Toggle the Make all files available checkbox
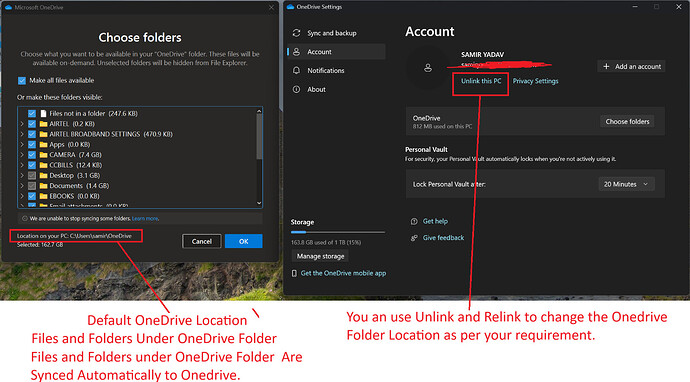 pos(22,81)
